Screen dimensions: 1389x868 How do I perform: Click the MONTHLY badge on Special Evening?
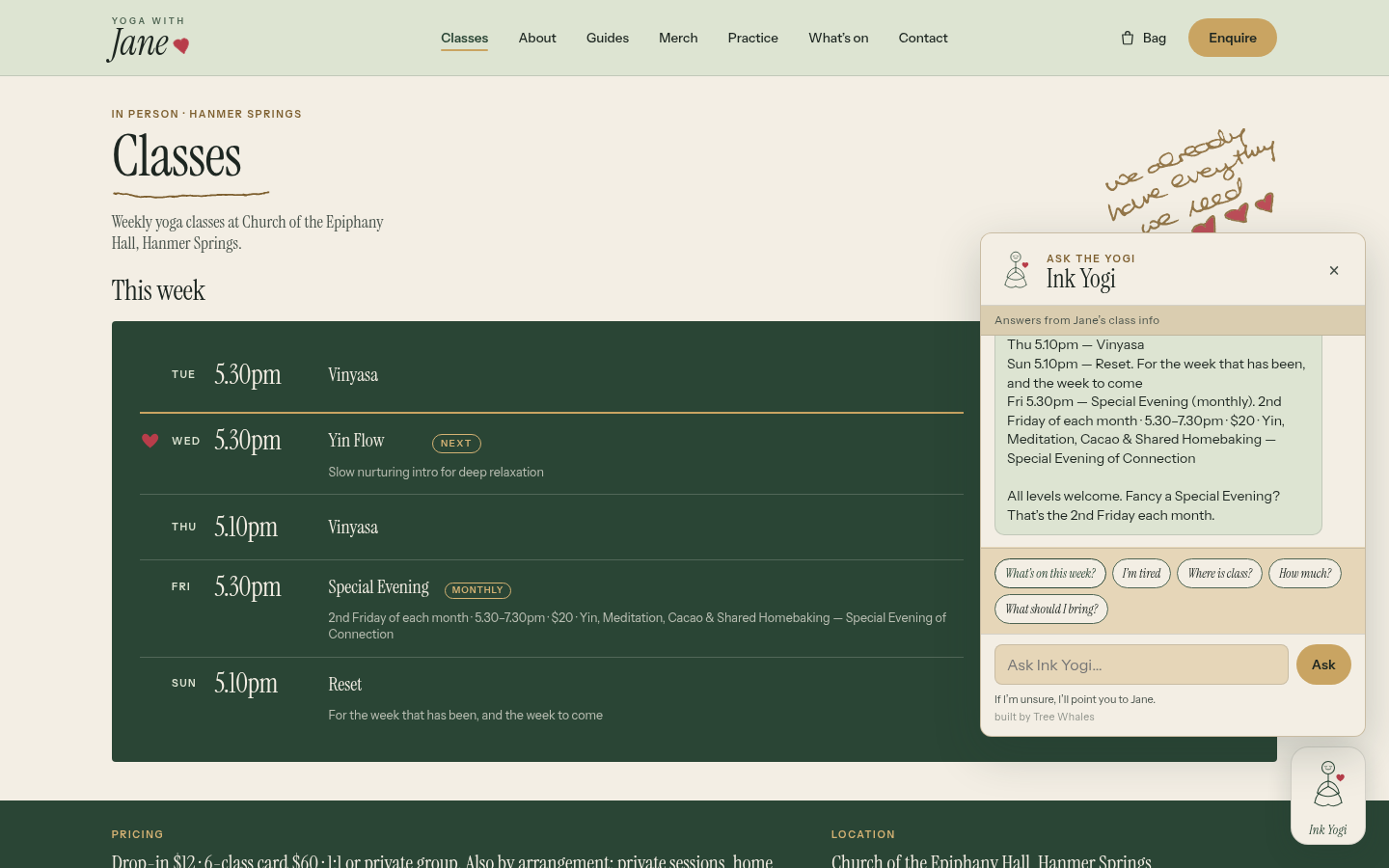[x=477, y=590]
